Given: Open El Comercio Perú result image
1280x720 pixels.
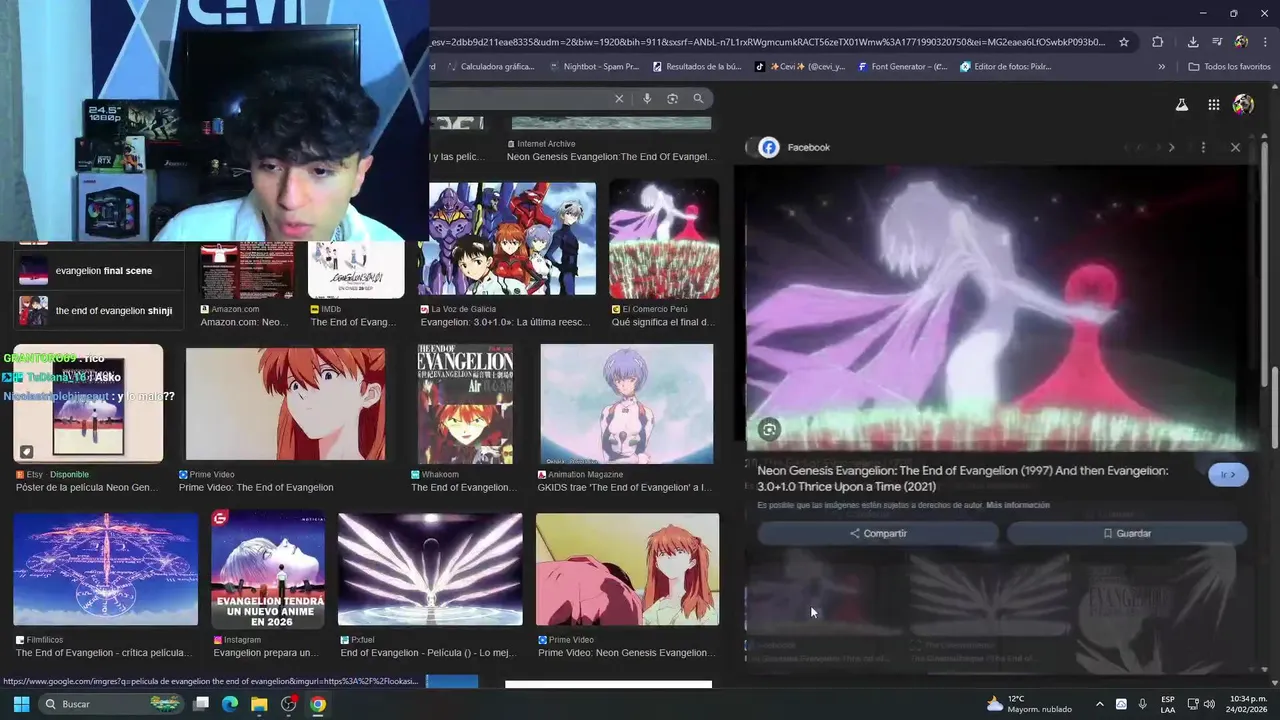Looking at the screenshot, I should click(664, 240).
